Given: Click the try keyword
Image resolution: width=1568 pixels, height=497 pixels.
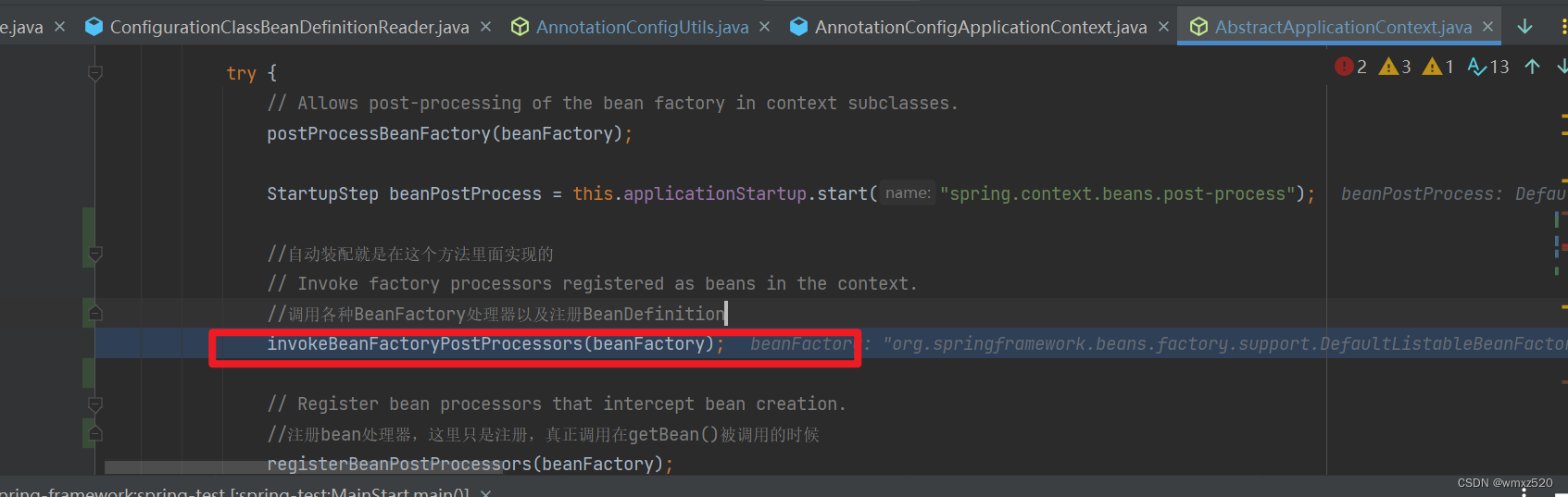Looking at the screenshot, I should [x=241, y=73].
